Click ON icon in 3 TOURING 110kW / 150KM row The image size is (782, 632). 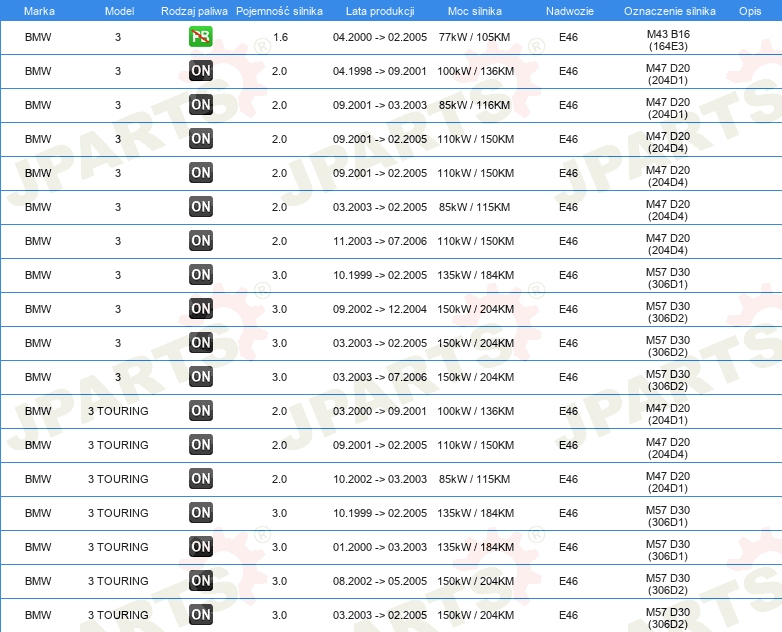pos(201,444)
